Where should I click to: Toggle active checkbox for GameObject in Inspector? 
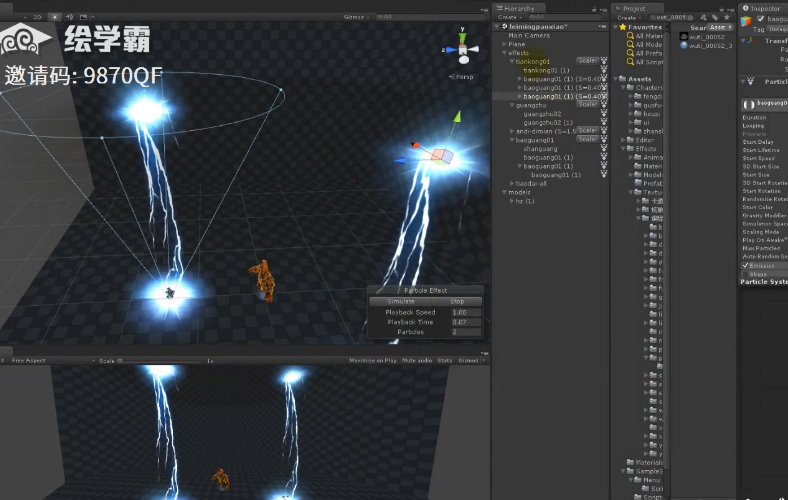[760, 19]
